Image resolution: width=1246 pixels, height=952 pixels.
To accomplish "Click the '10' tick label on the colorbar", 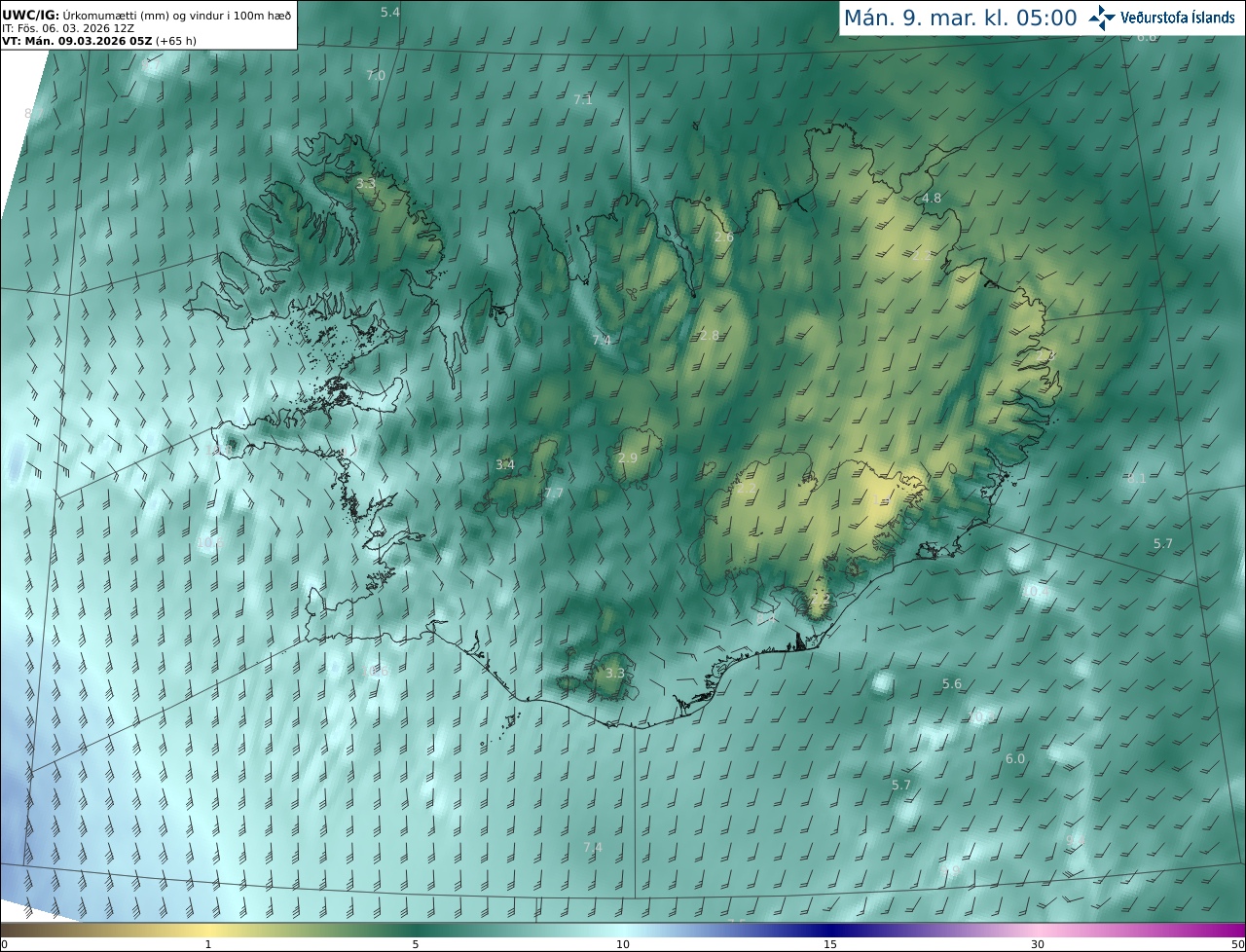I will coord(623,944).
